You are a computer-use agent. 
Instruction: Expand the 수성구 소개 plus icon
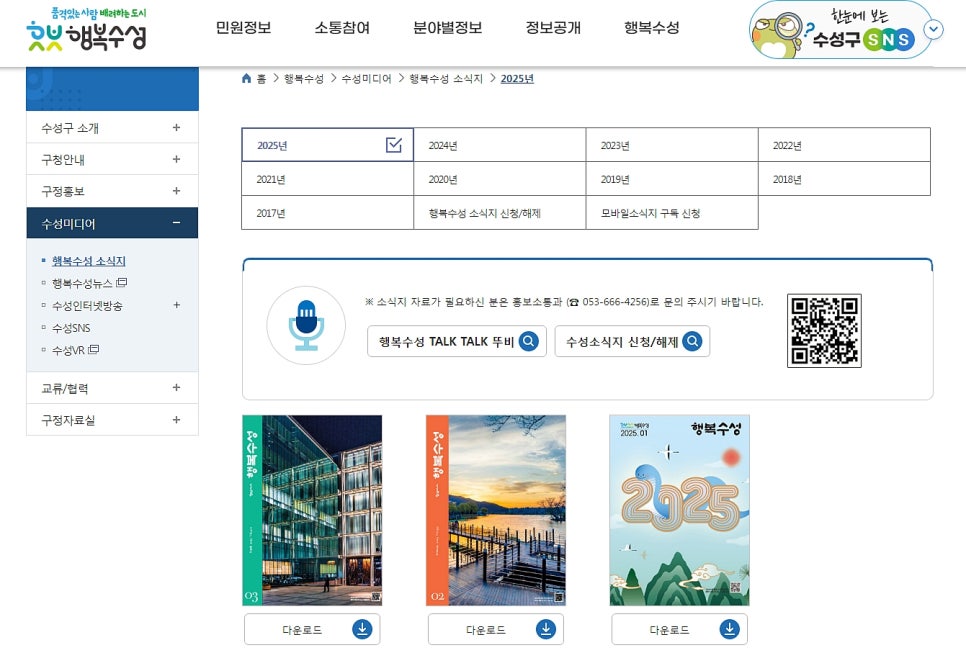tap(176, 128)
